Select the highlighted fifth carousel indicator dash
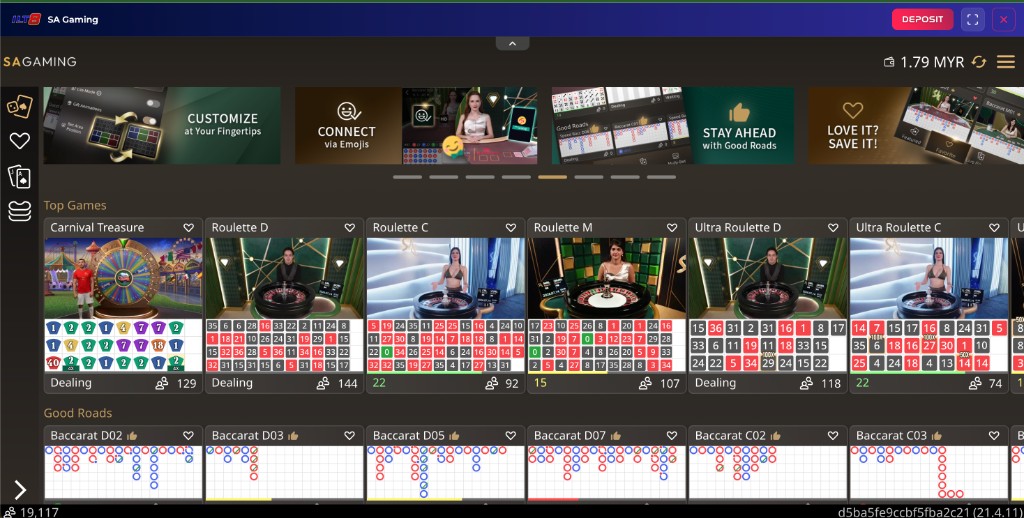The height and width of the screenshot is (518, 1024). point(552,177)
